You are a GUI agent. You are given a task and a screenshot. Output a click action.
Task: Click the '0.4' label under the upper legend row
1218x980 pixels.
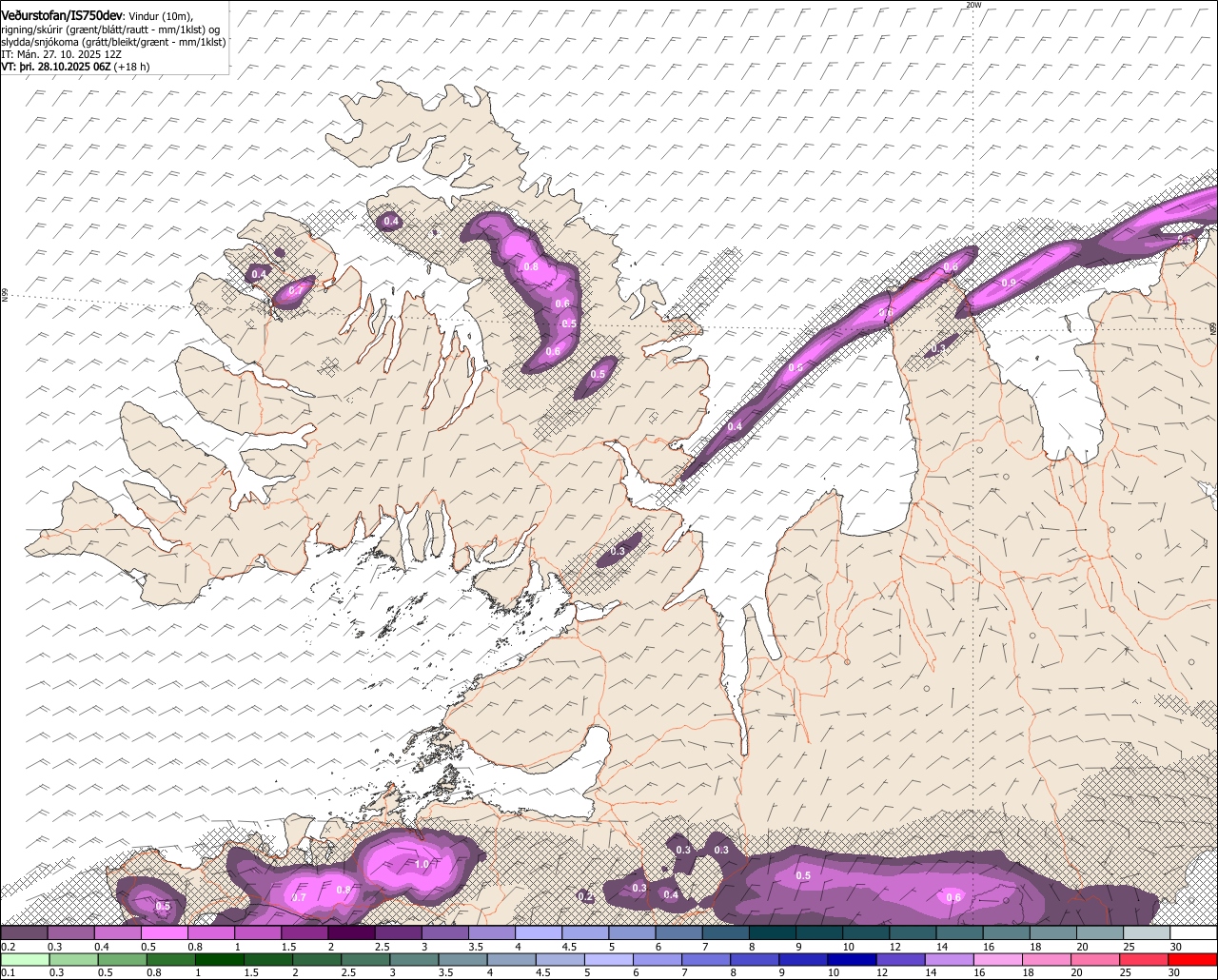pos(102,947)
